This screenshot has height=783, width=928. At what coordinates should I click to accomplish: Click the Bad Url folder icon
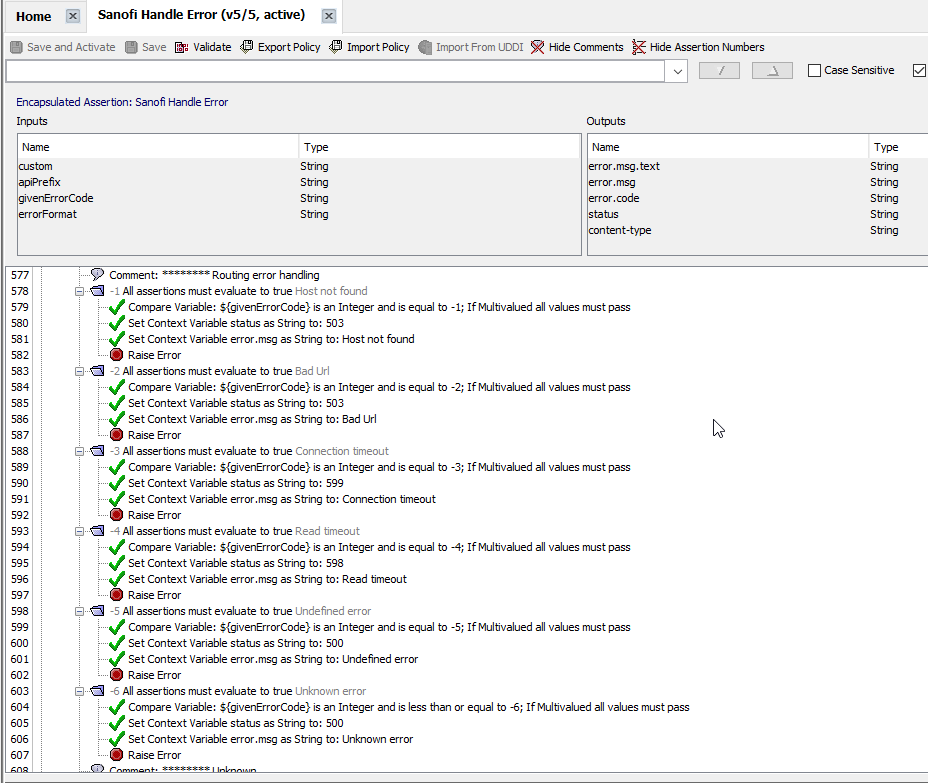97,370
